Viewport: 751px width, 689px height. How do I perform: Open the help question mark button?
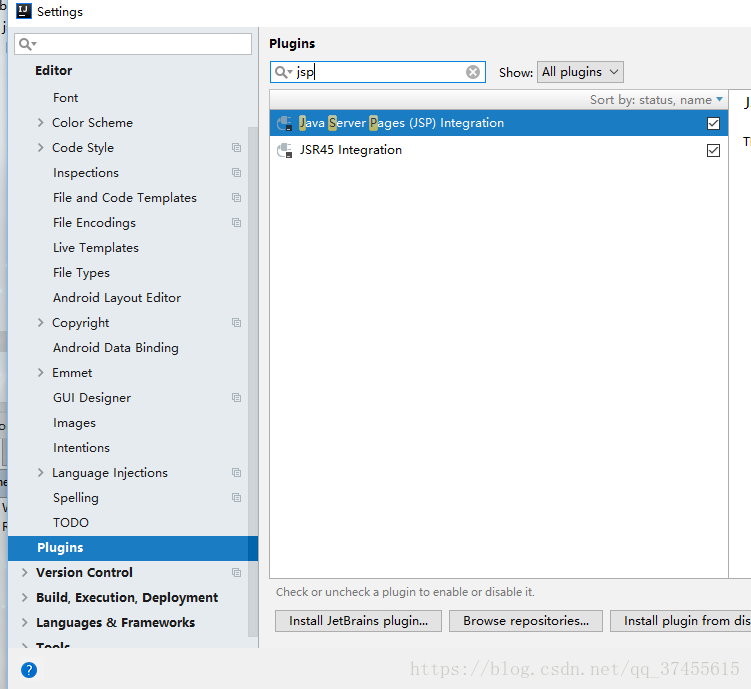29,670
